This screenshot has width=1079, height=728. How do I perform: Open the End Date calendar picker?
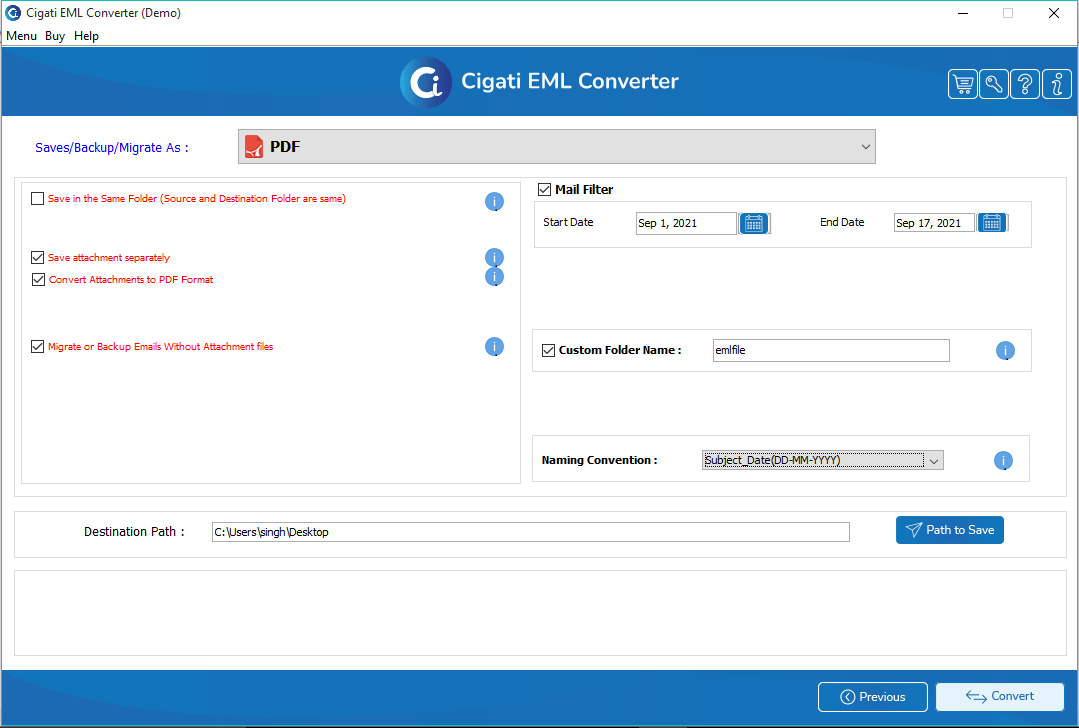[992, 223]
